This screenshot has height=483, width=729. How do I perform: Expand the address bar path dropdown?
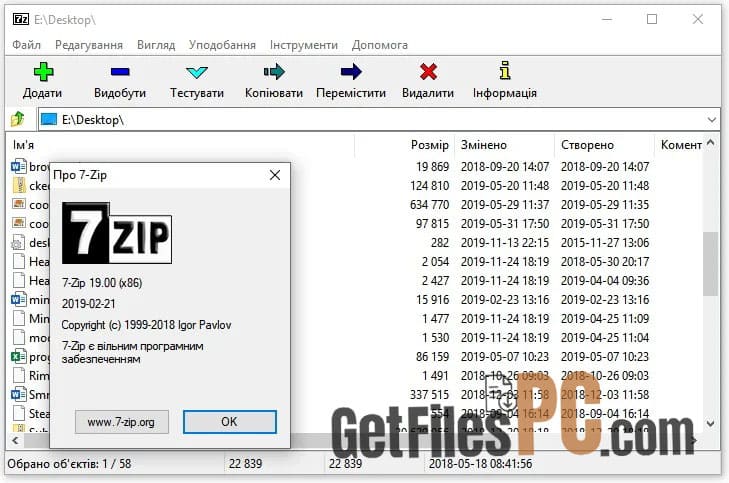[711, 120]
